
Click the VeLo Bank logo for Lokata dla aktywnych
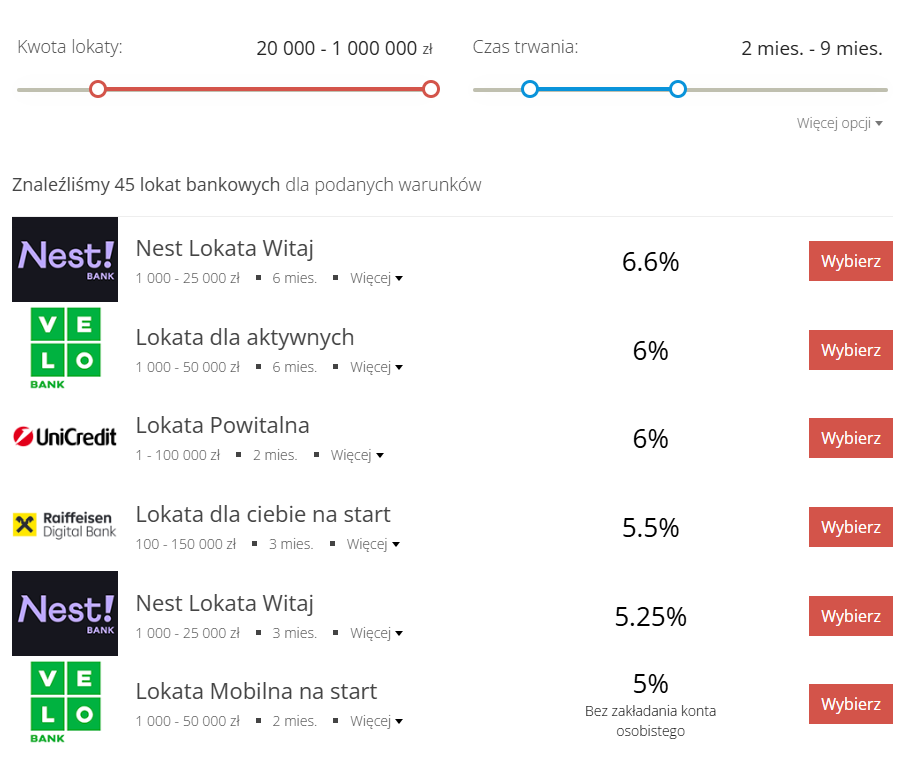pyautogui.click(x=65, y=348)
